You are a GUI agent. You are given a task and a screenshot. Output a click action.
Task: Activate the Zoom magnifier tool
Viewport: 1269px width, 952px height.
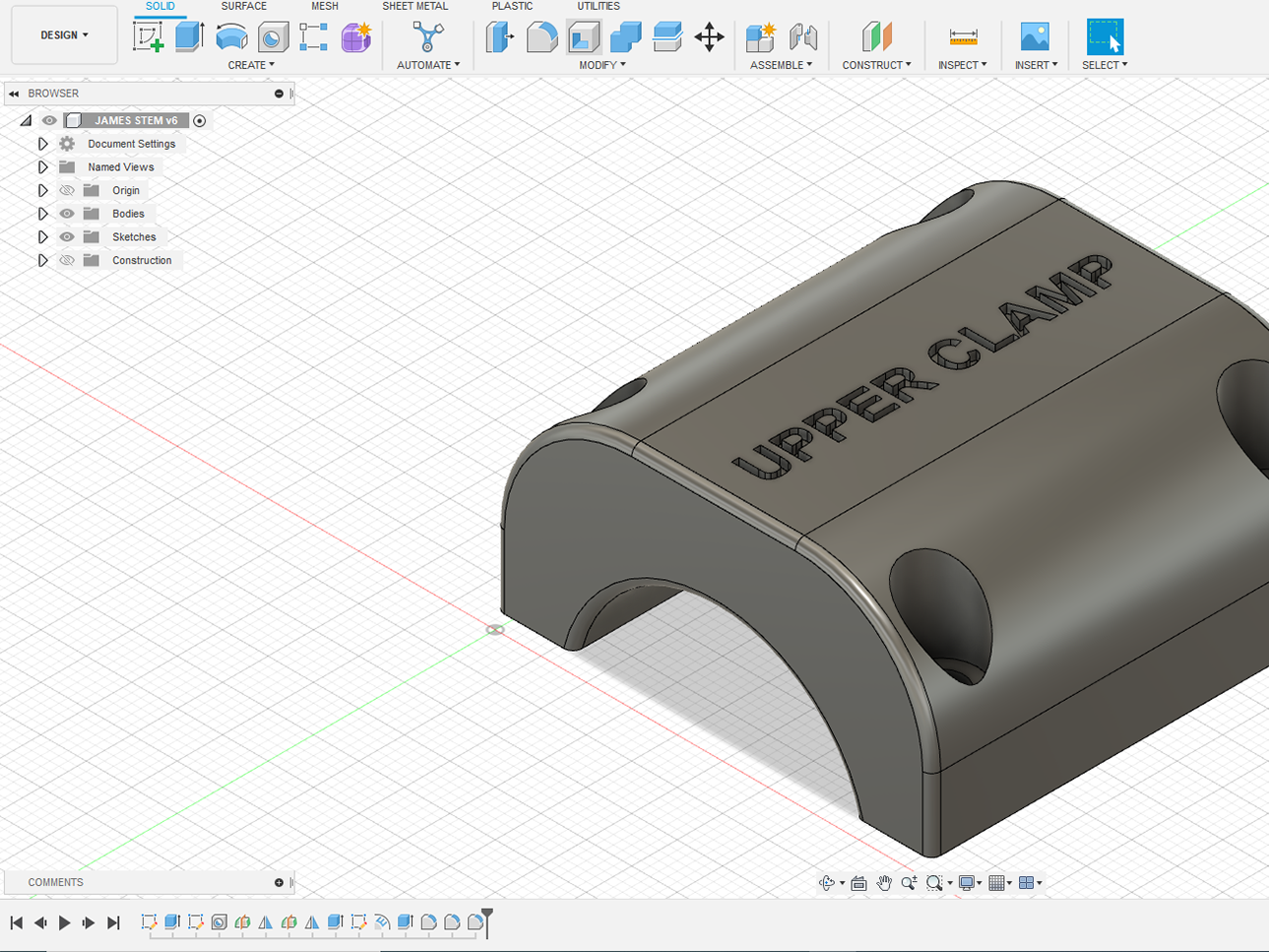pos(909,883)
